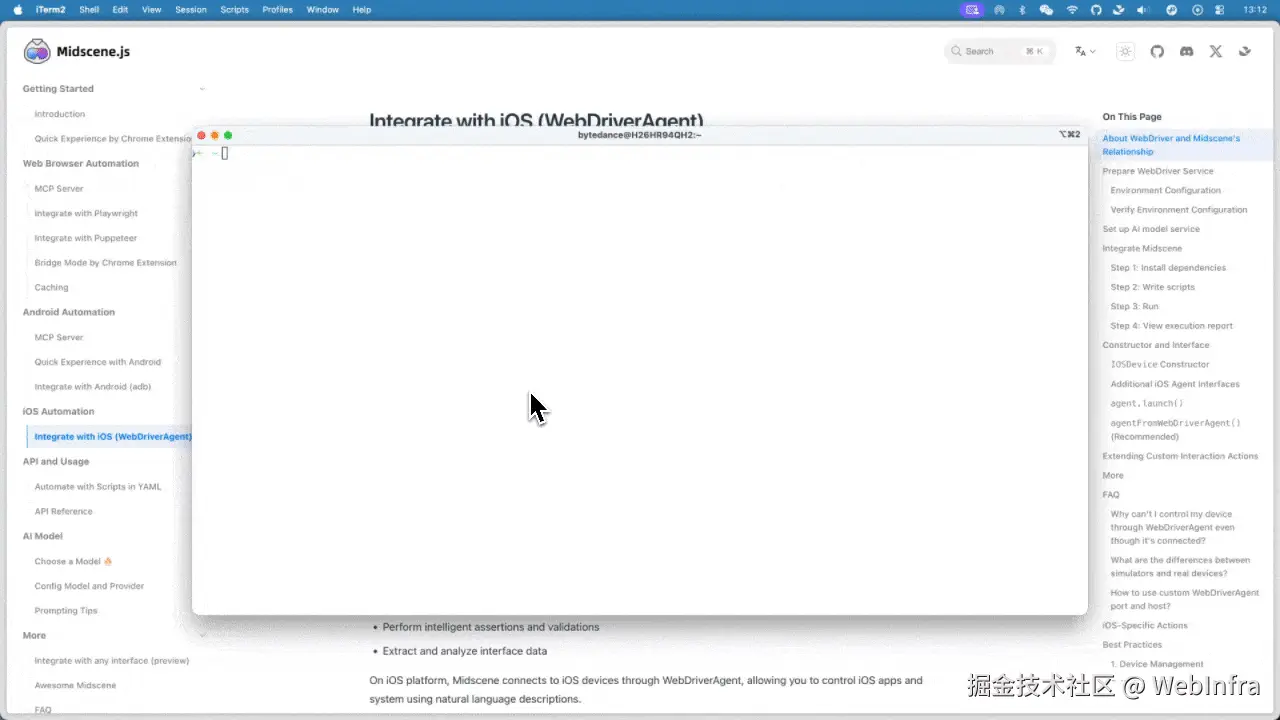Click the Apple menu icon
This screenshot has width=1280, height=720.
[x=16, y=9]
